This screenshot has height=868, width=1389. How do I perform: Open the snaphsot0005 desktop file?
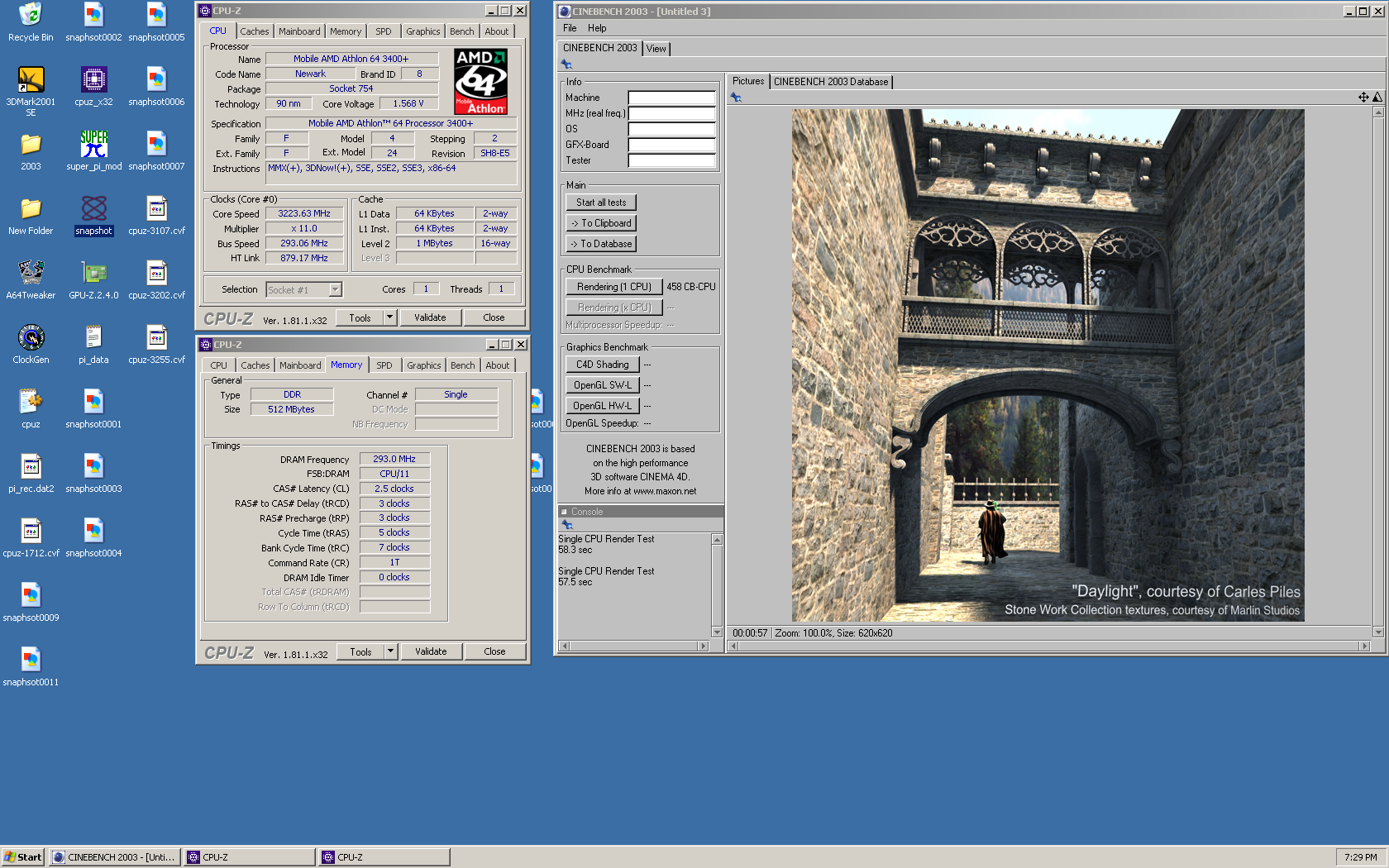156,22
